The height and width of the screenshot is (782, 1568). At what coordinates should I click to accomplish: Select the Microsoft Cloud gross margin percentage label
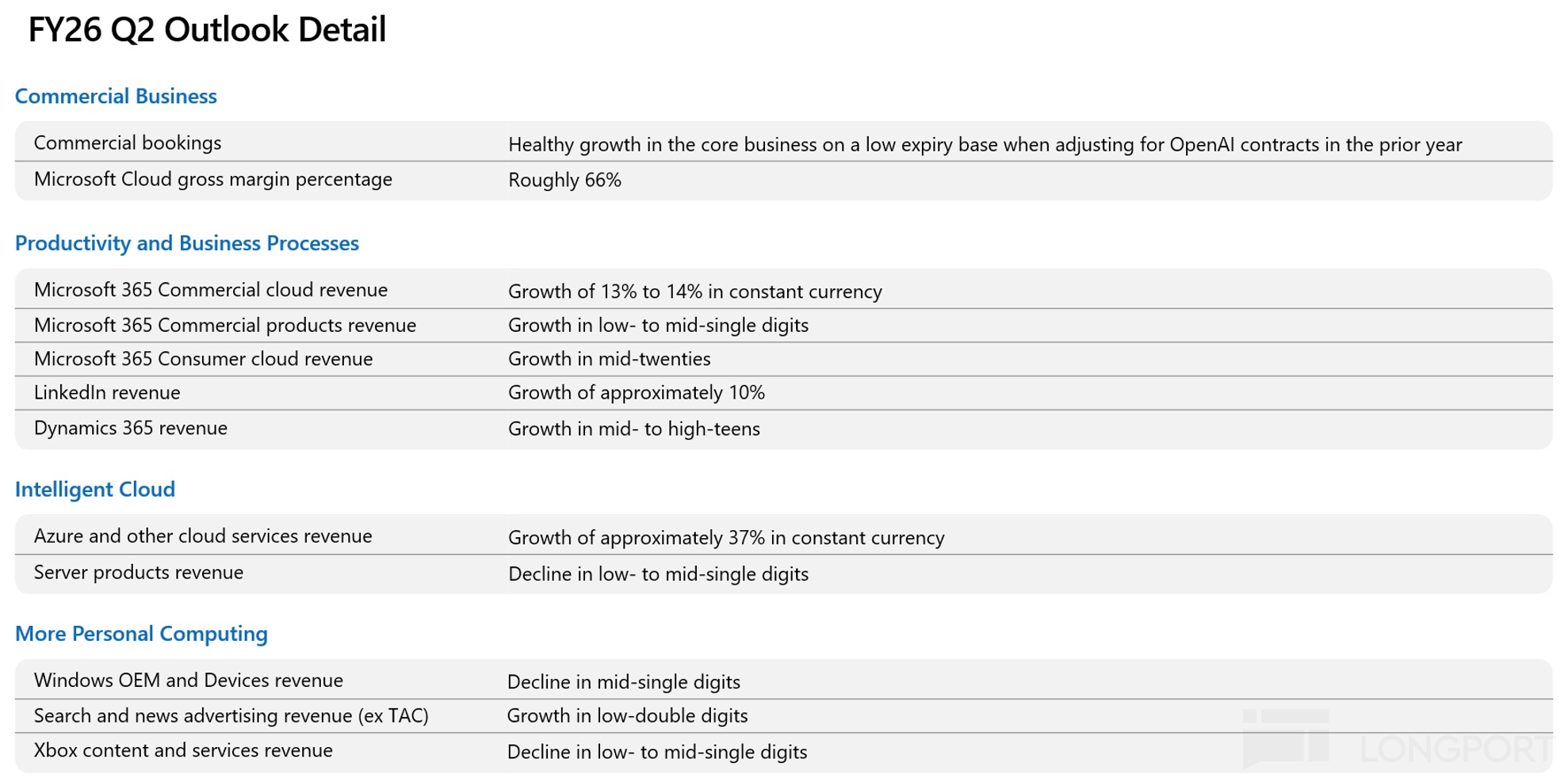click(x=212, y=180)
